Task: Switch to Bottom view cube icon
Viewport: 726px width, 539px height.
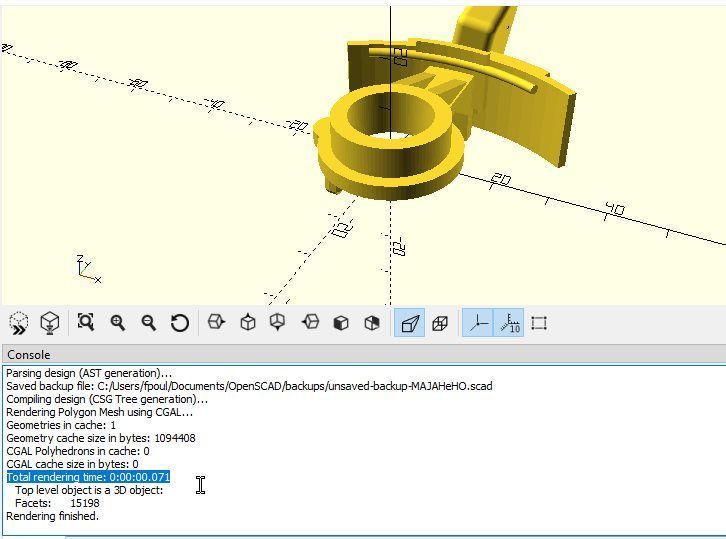Action: (278, 322)
